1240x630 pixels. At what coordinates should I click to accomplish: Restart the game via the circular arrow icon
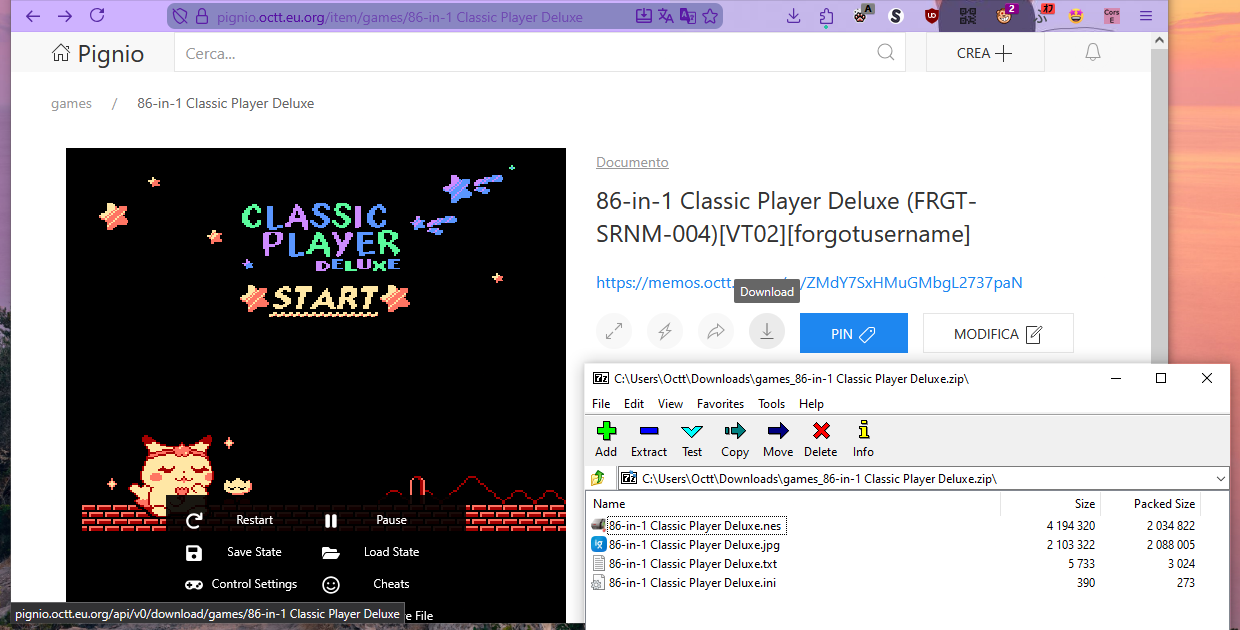(196, 520)
